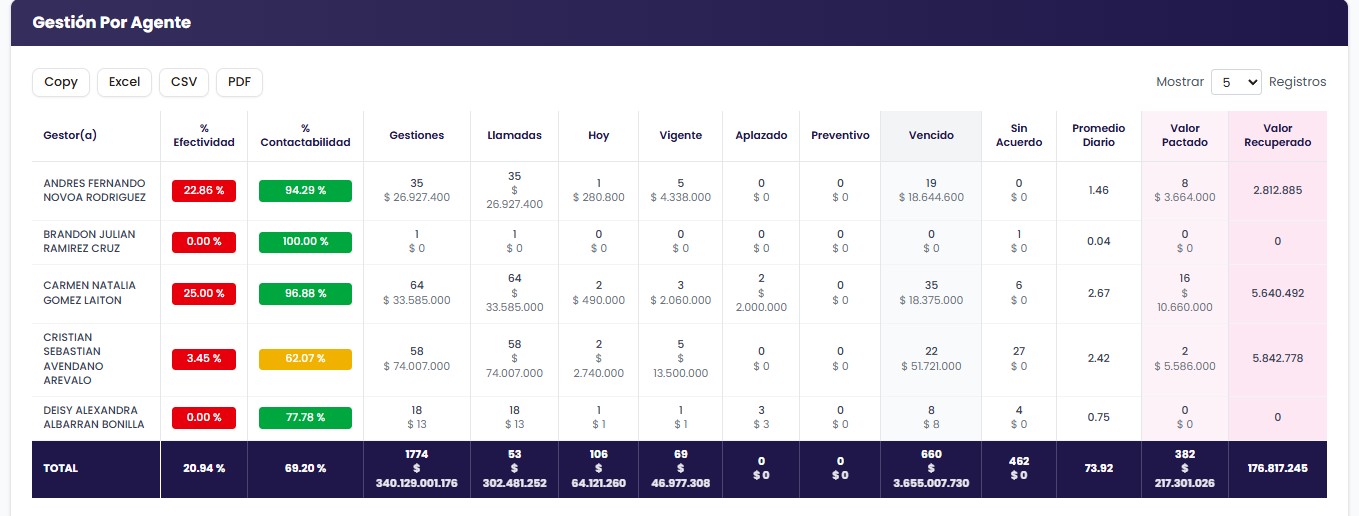Click the Llamadas column header
This screenshot has width=1359, height=516.
tap(514, 135)
